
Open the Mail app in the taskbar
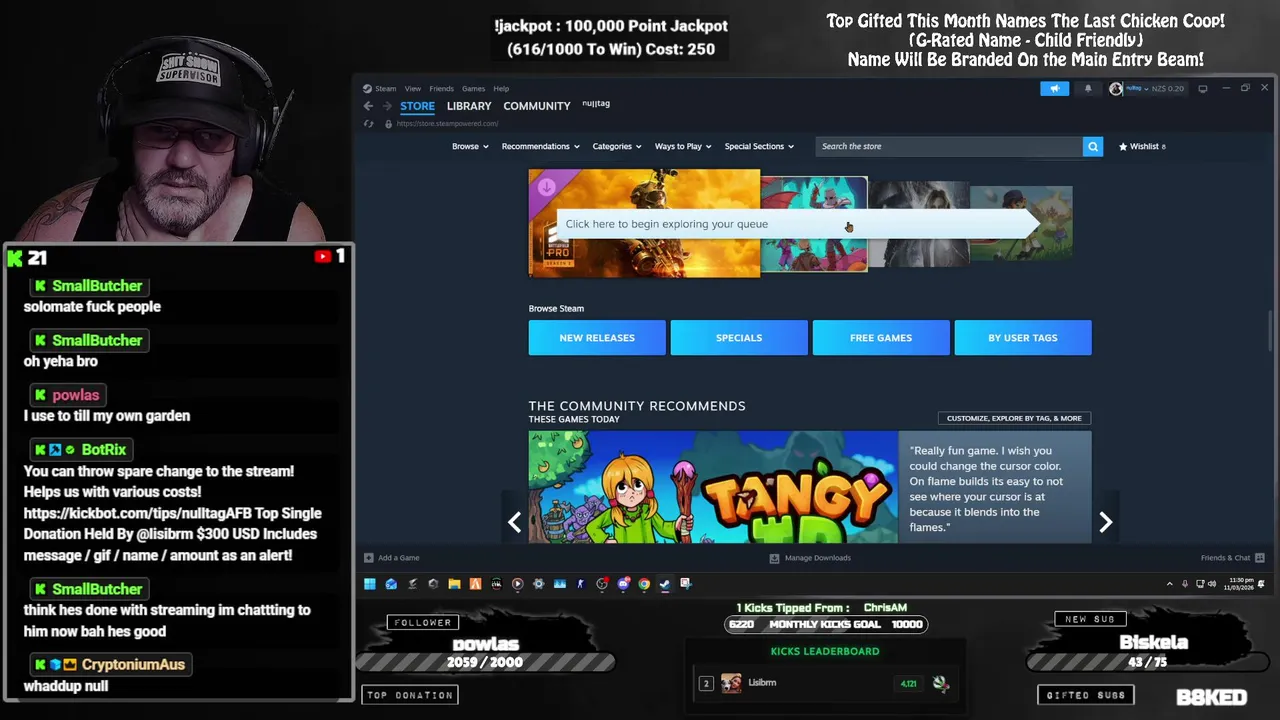coord(391,584)
